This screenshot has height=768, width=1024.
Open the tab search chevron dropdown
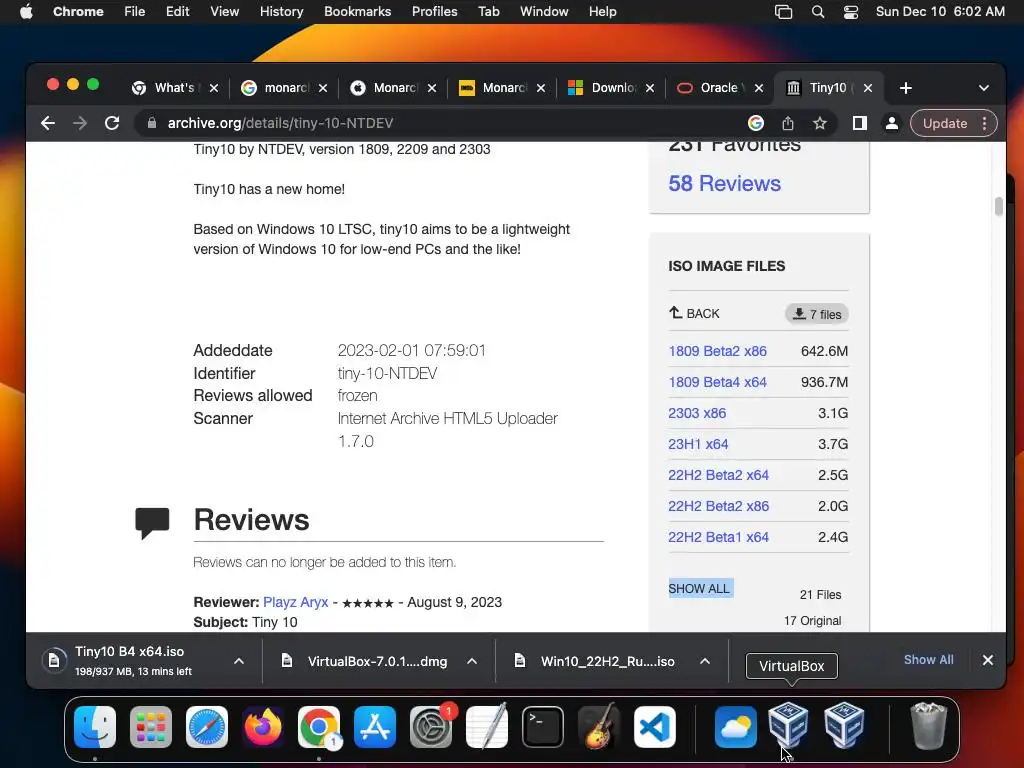[984, 88]
